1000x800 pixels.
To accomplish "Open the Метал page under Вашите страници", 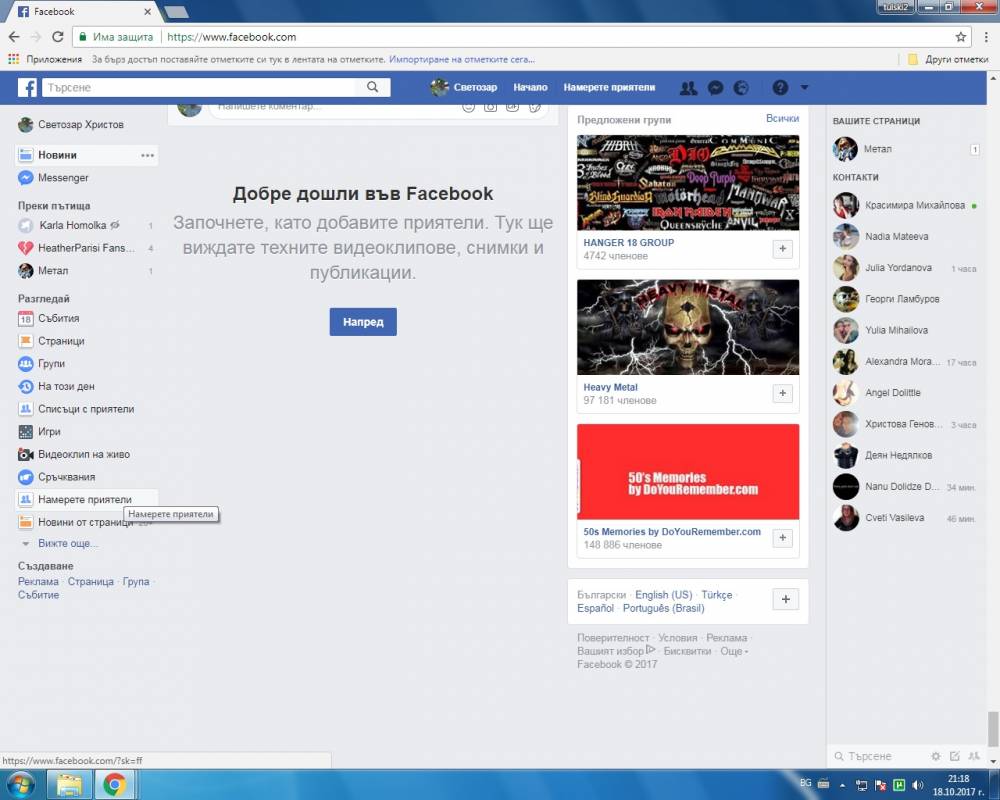I will click(x=906, y=149).
